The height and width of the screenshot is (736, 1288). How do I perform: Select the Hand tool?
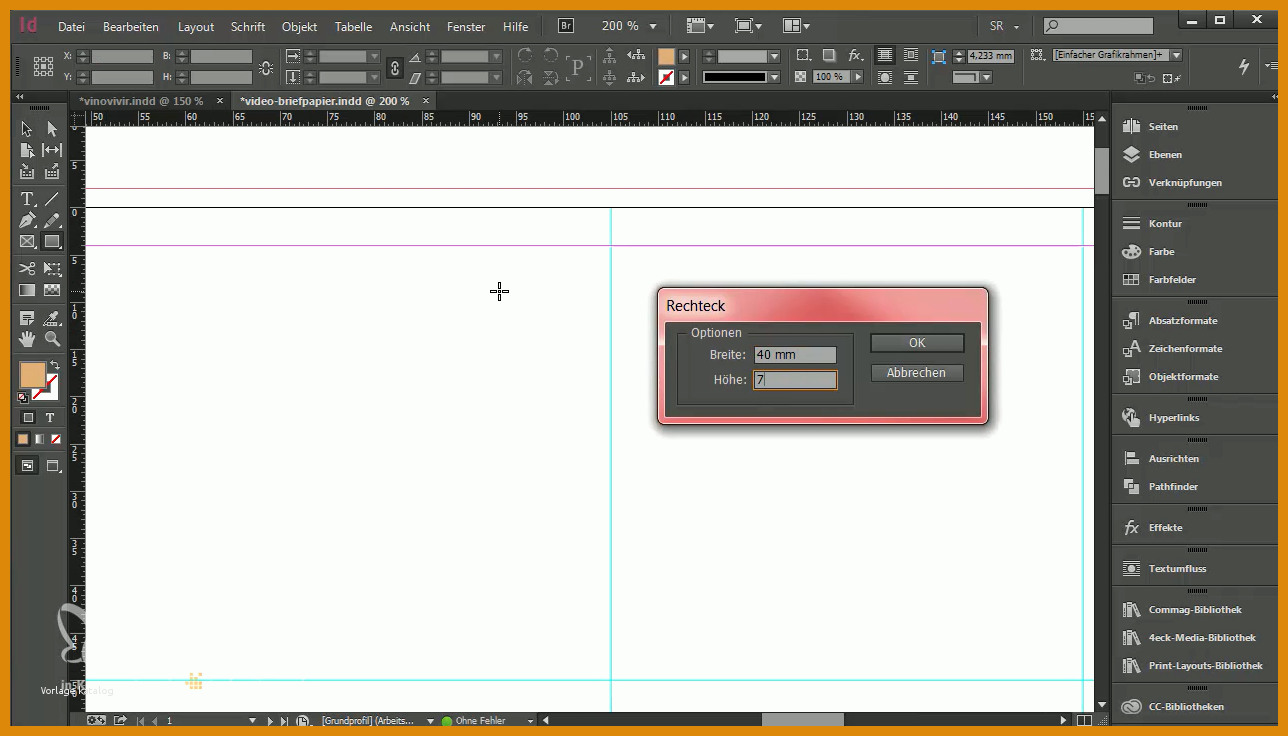(27, 339)
